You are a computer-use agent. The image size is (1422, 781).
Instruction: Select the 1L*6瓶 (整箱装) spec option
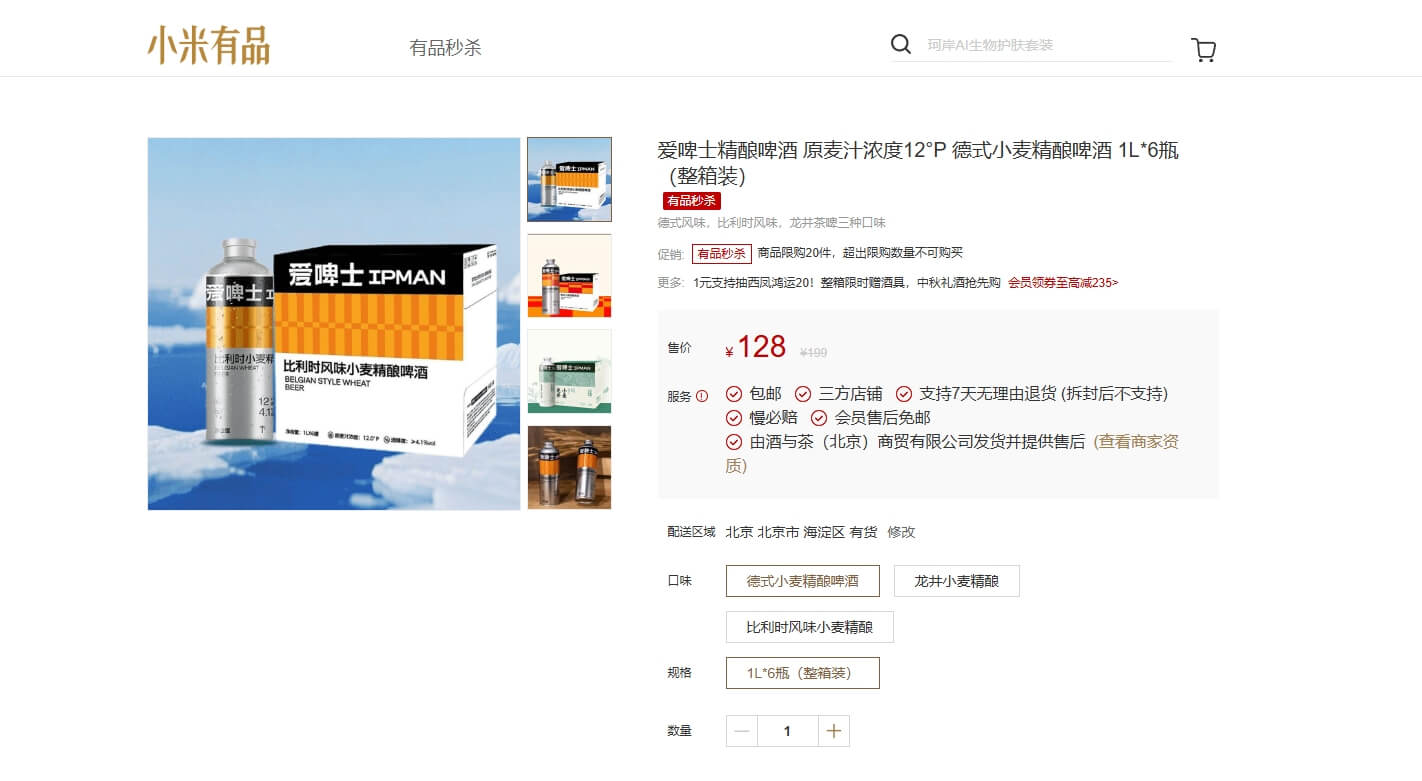802,672
